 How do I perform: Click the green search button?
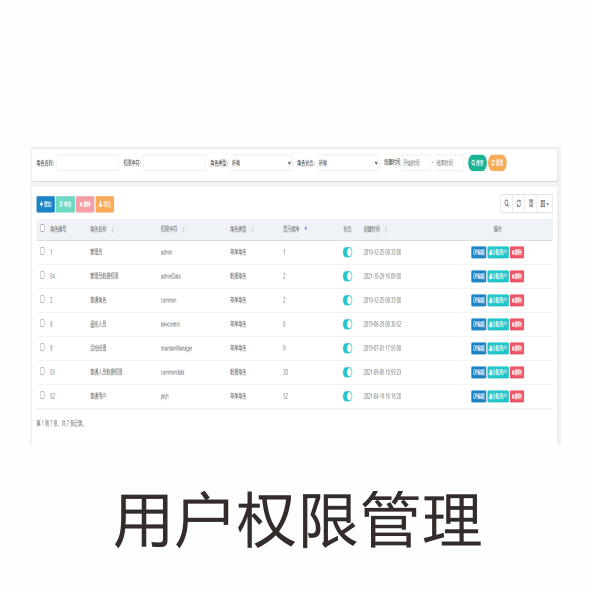477,163
